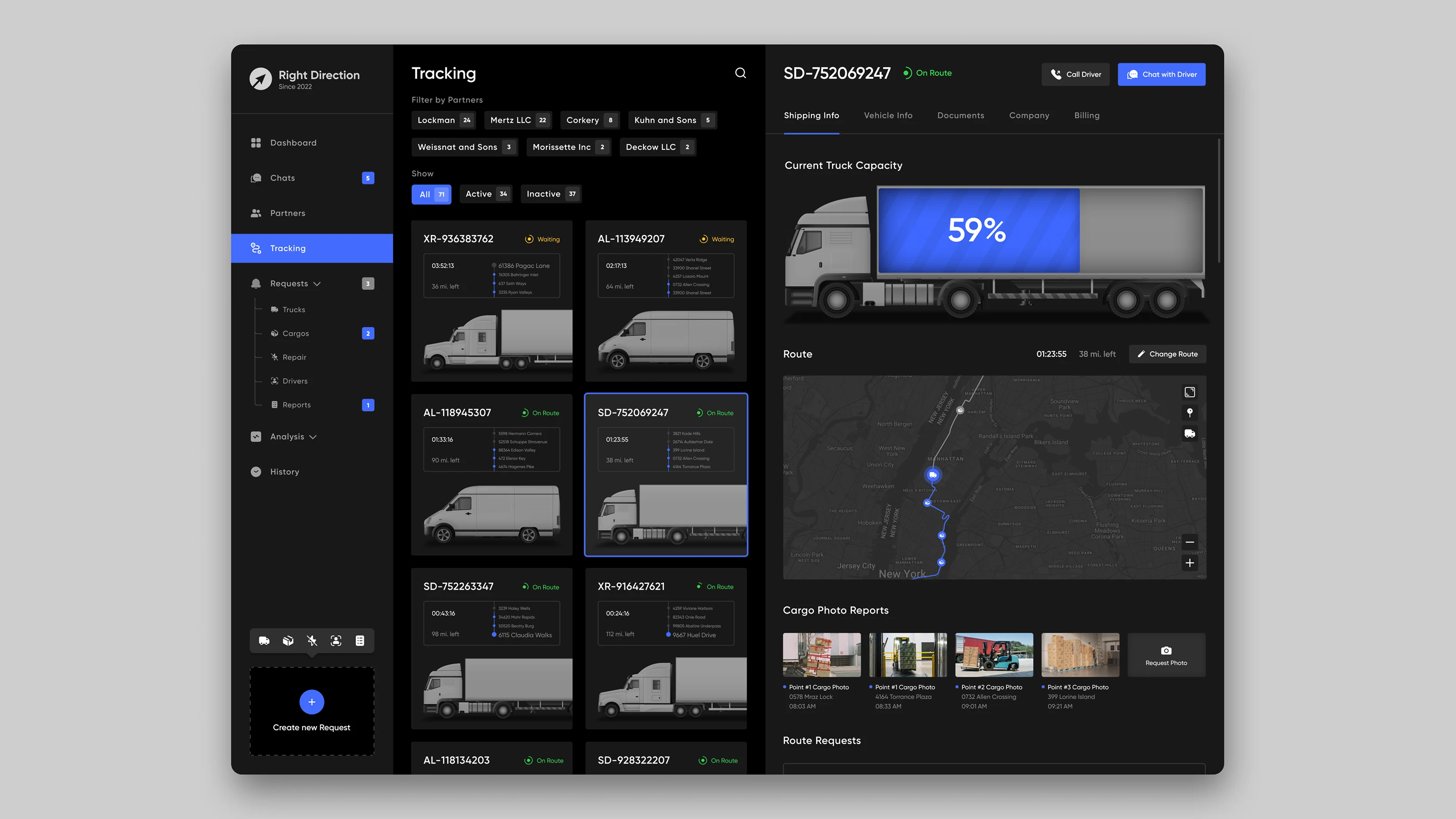Open the search icon in Tracking header
Screen dimensions: 1456x819
coord(740,73)
